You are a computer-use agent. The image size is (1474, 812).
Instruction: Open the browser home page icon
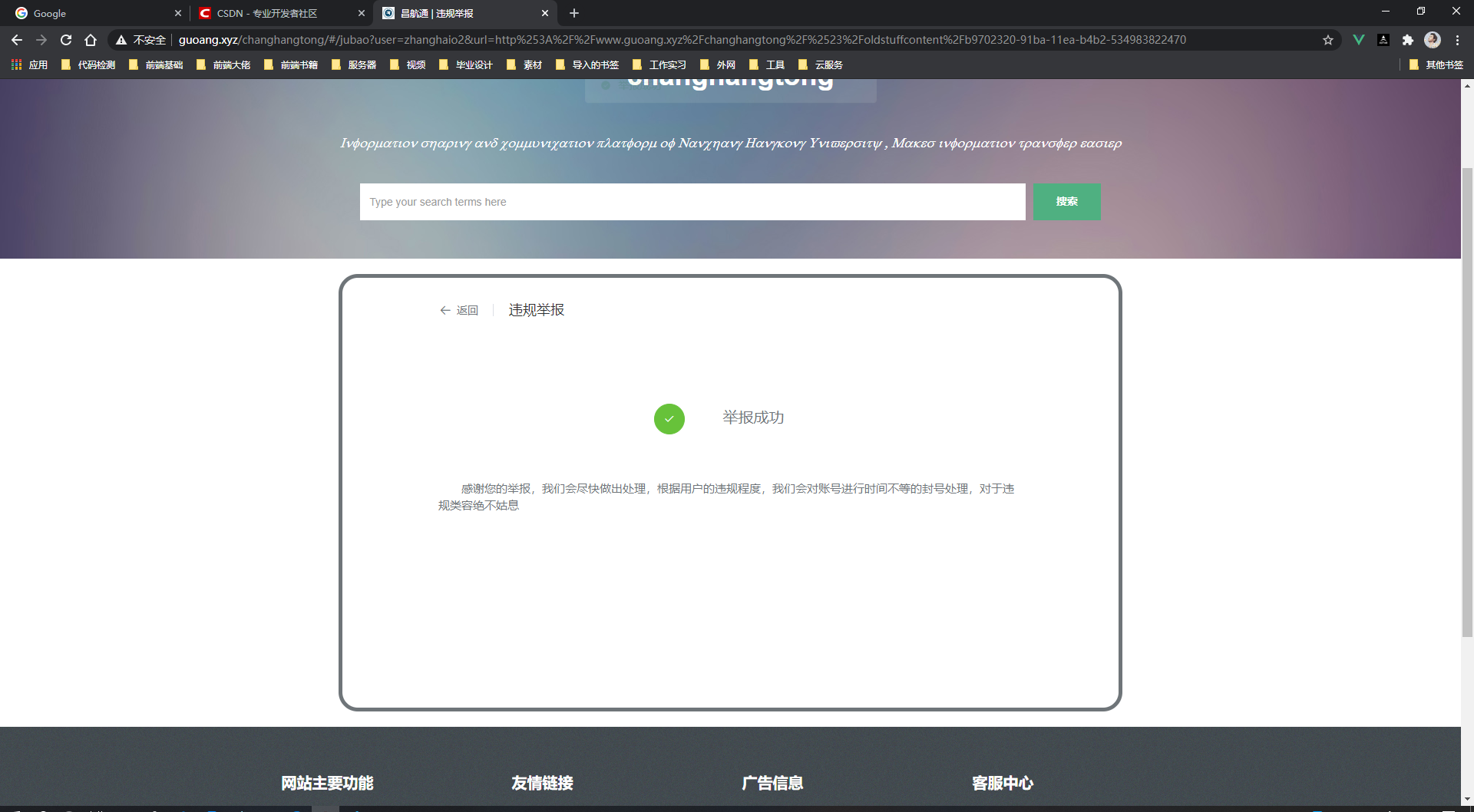90,40
